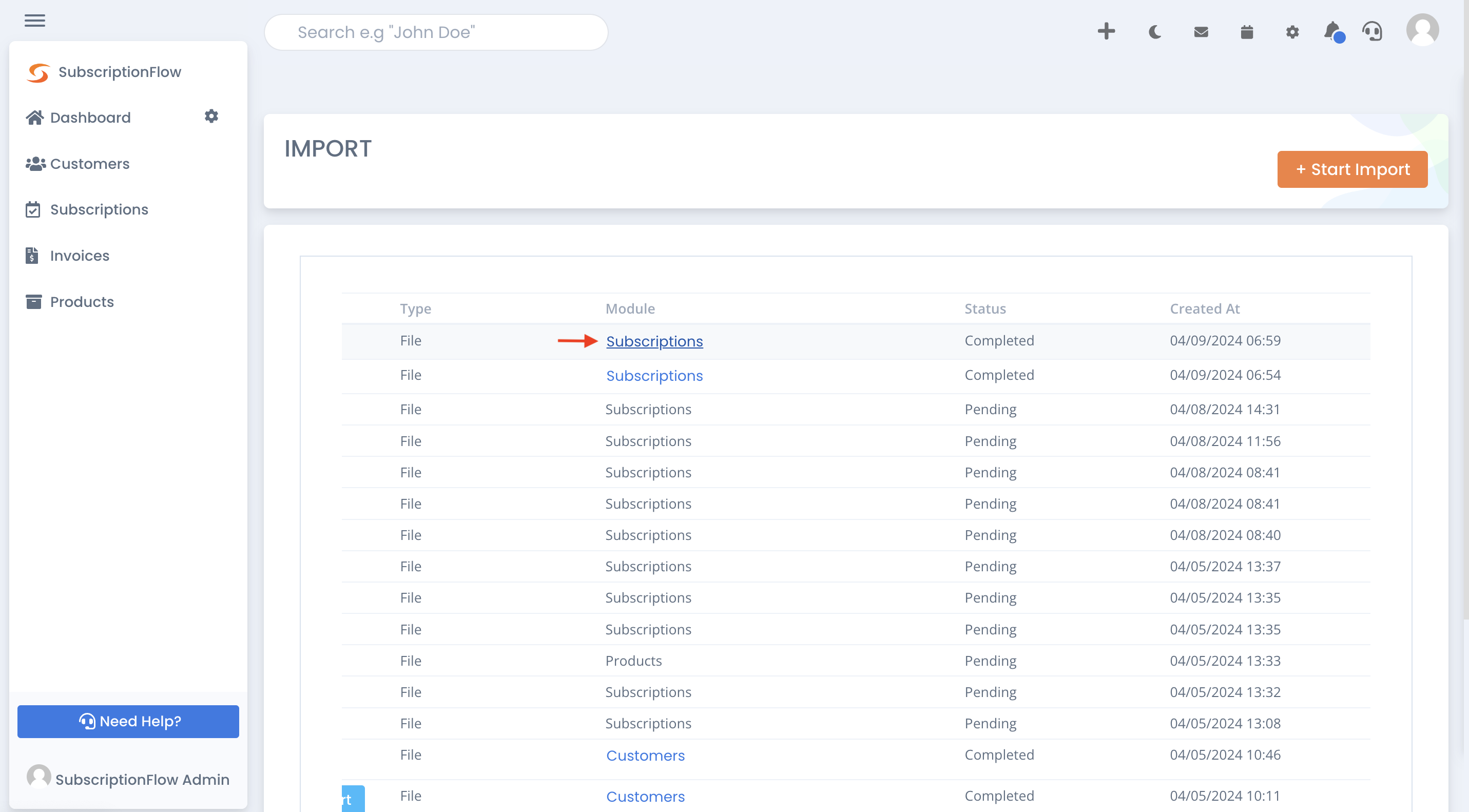
Task: Focus the John Doe search field
Action: point(436,32)
